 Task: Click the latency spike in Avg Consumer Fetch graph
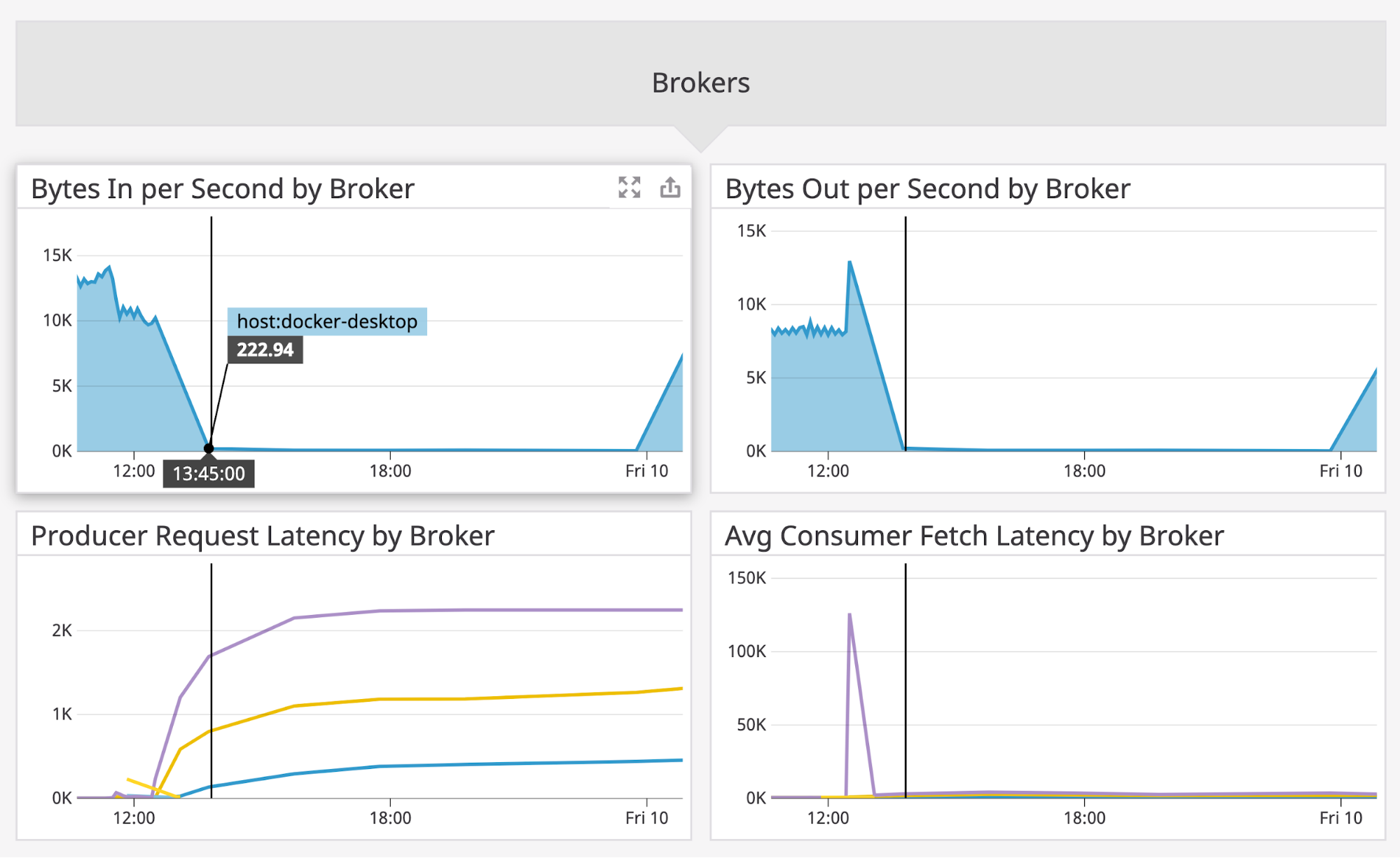tap(850, 614)
